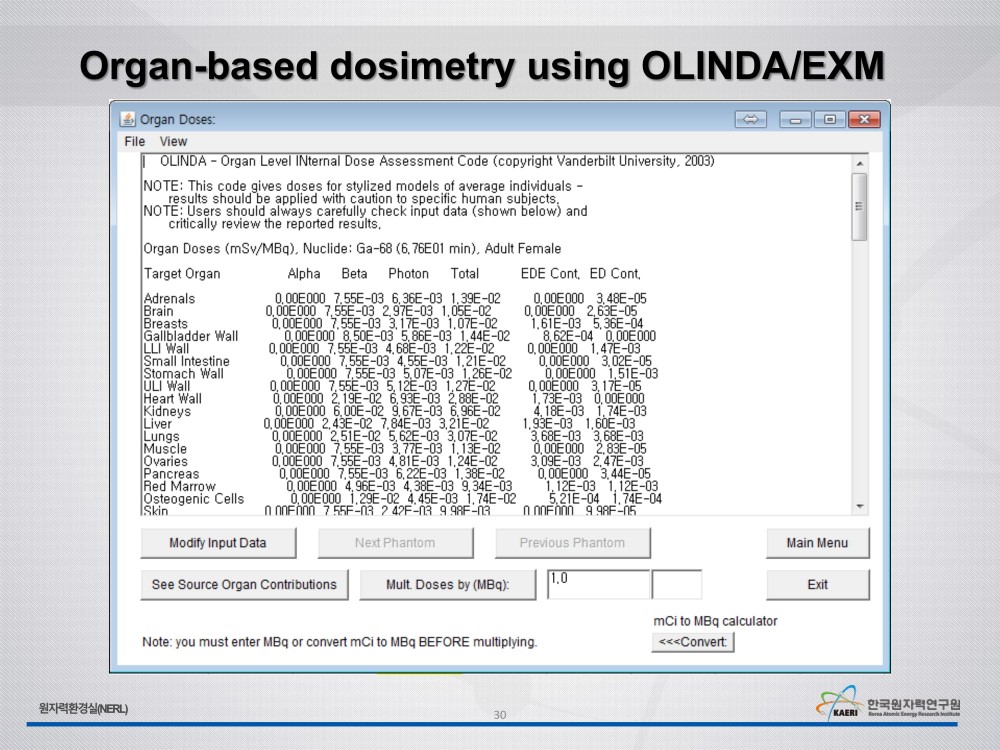
Task: Maximize the Organ Doses window
Action: 830,119
